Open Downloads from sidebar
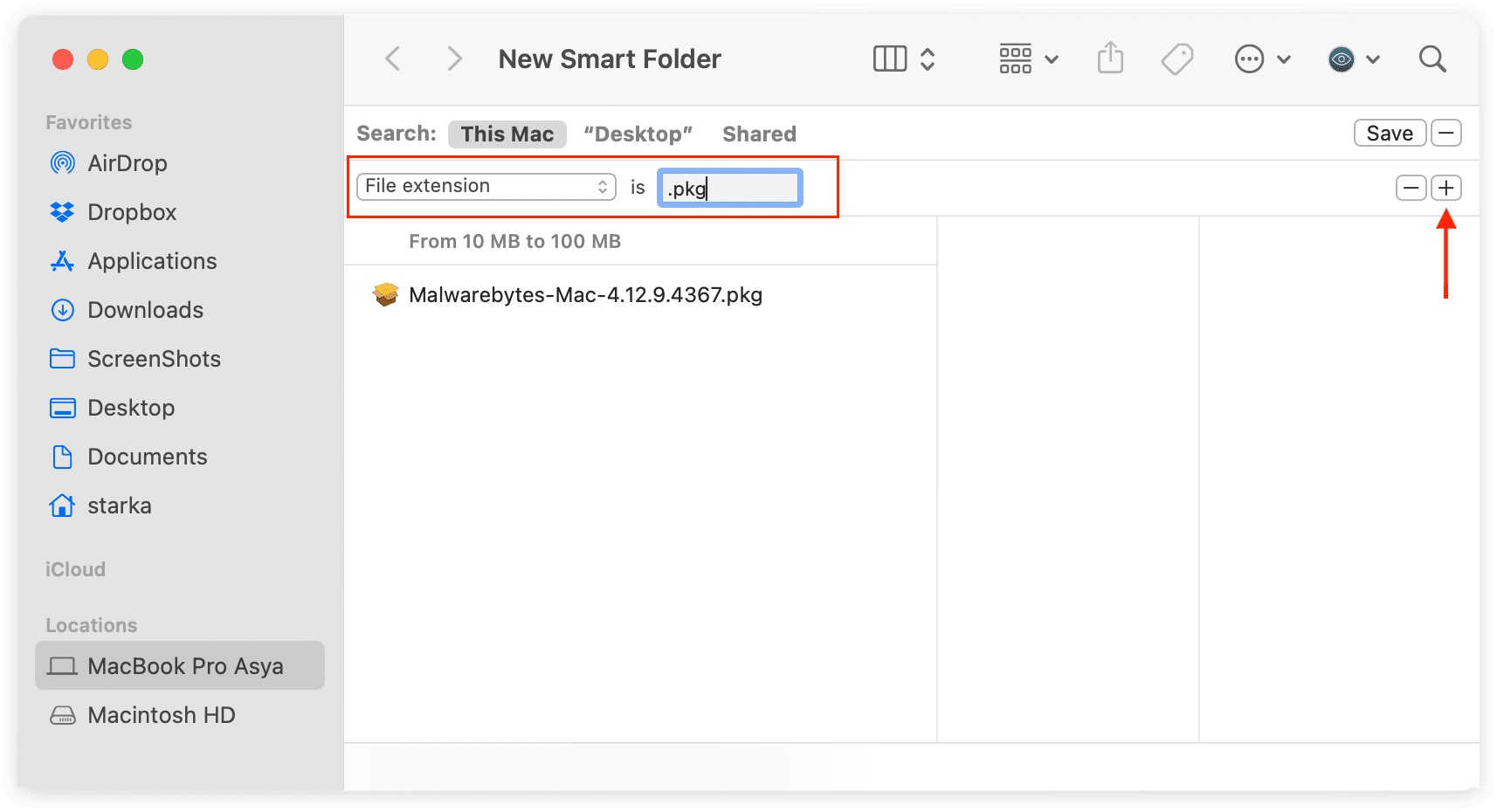 coord(145,310)
